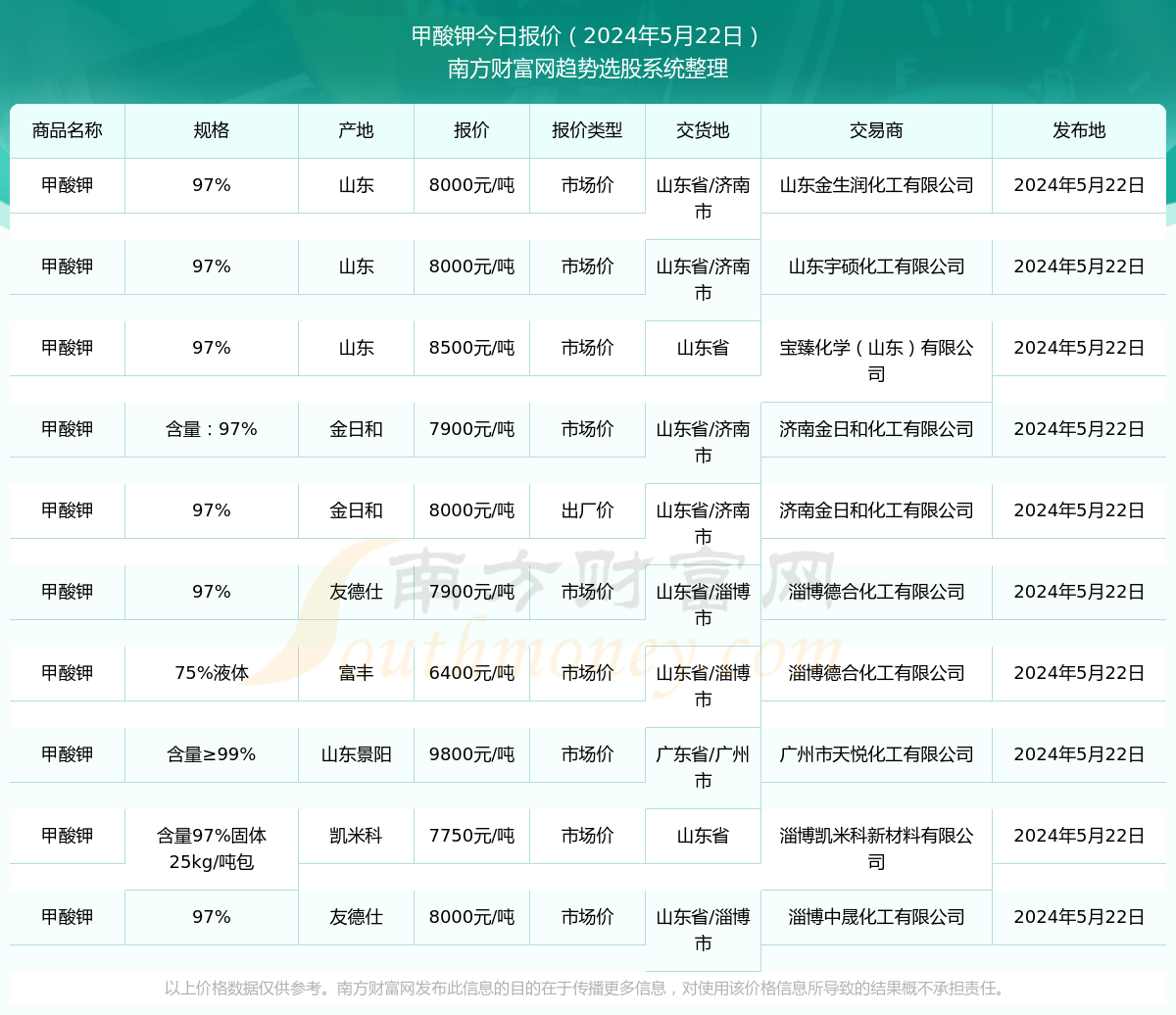Select 市场价 in the 9800元/吨 row
Image resolution: width=1176 pixels, height=1015 pixels.
pyautogui.click(x=587, y=754)
